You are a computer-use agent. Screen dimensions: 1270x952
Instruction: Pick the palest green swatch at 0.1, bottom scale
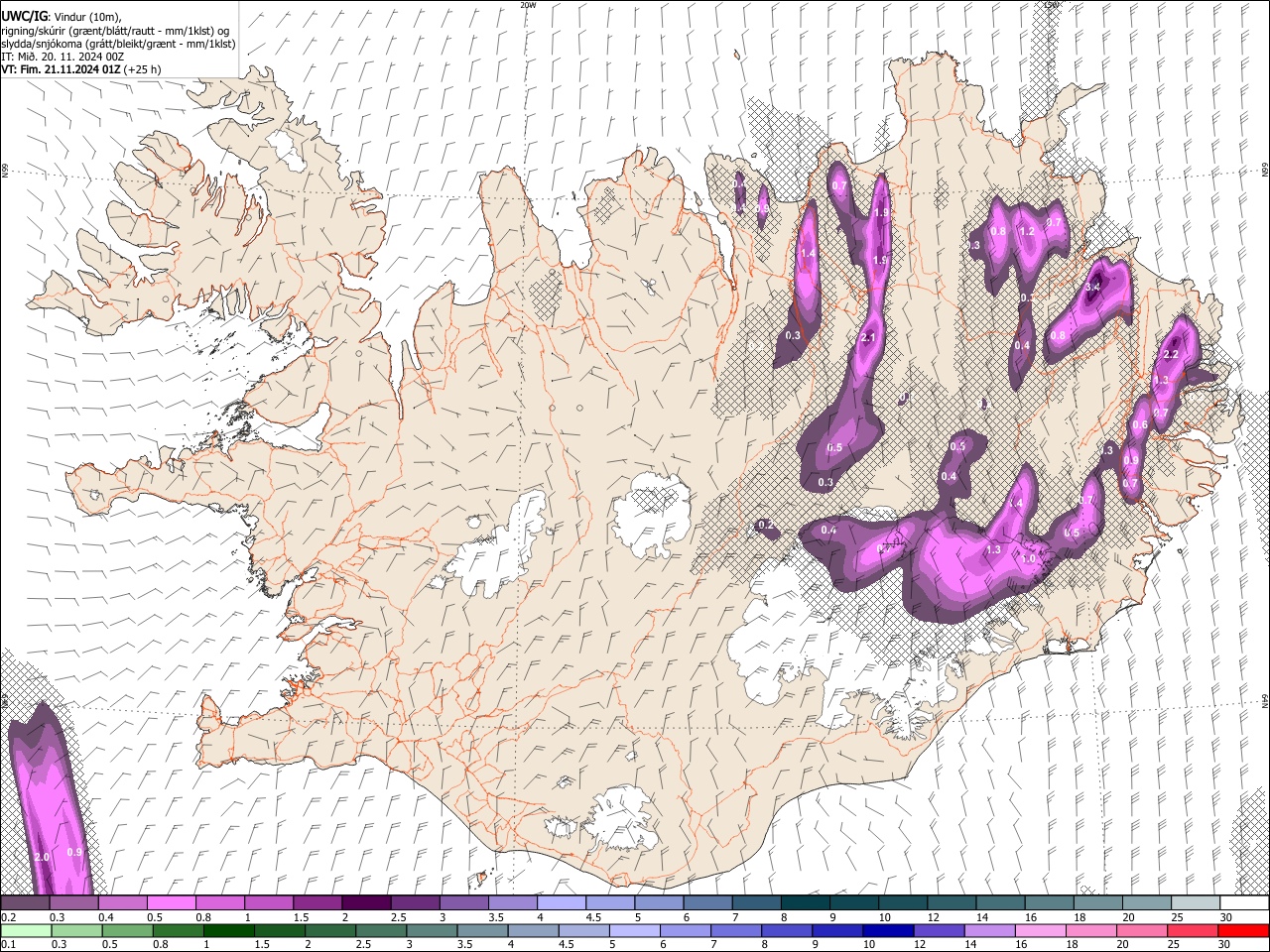25,930
